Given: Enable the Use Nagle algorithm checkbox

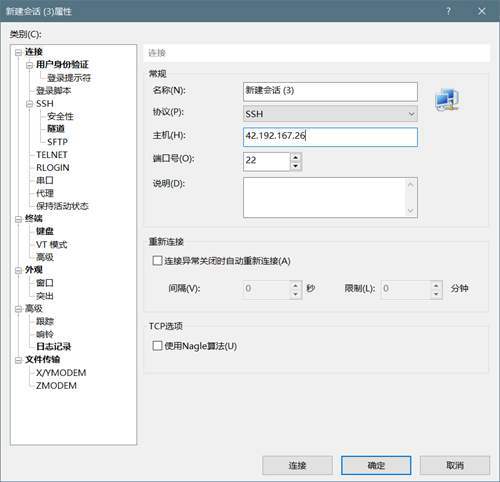Looking at the screenshot, I should (x=157, y=346).
